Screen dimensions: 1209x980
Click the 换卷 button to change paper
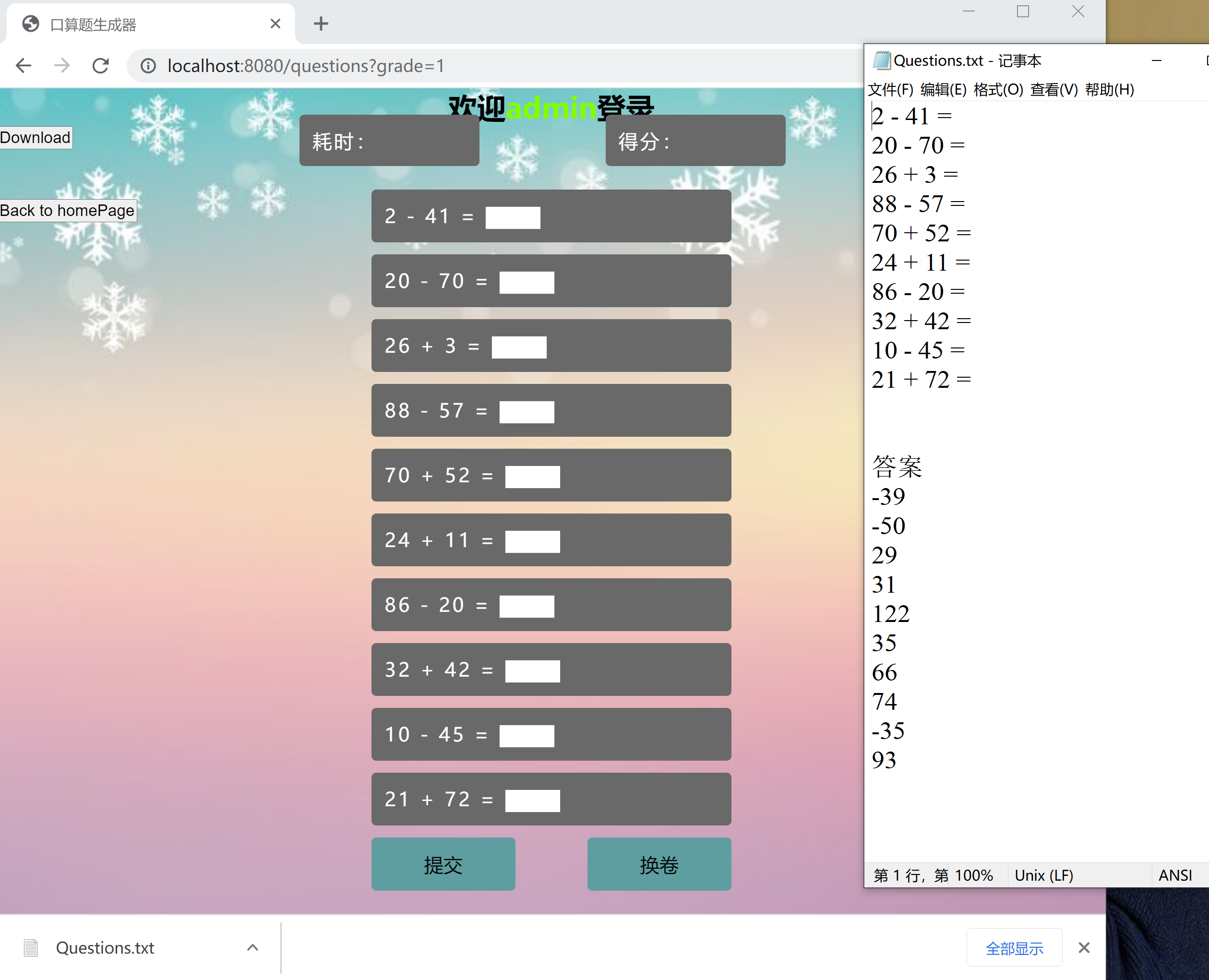point(658,864)
